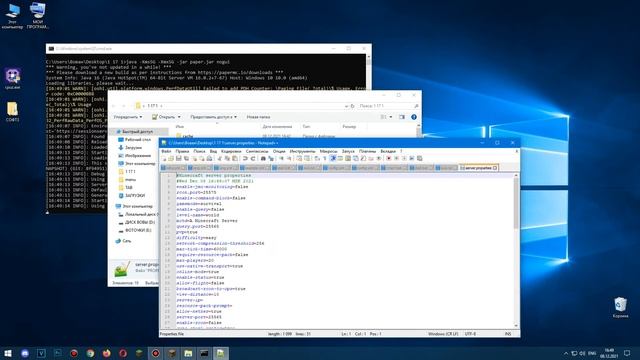Open the 'Предоставить доступ к' dropdown
Image resolution: width=640 pixels, height=360 pixels.
[x=213, y=117]
